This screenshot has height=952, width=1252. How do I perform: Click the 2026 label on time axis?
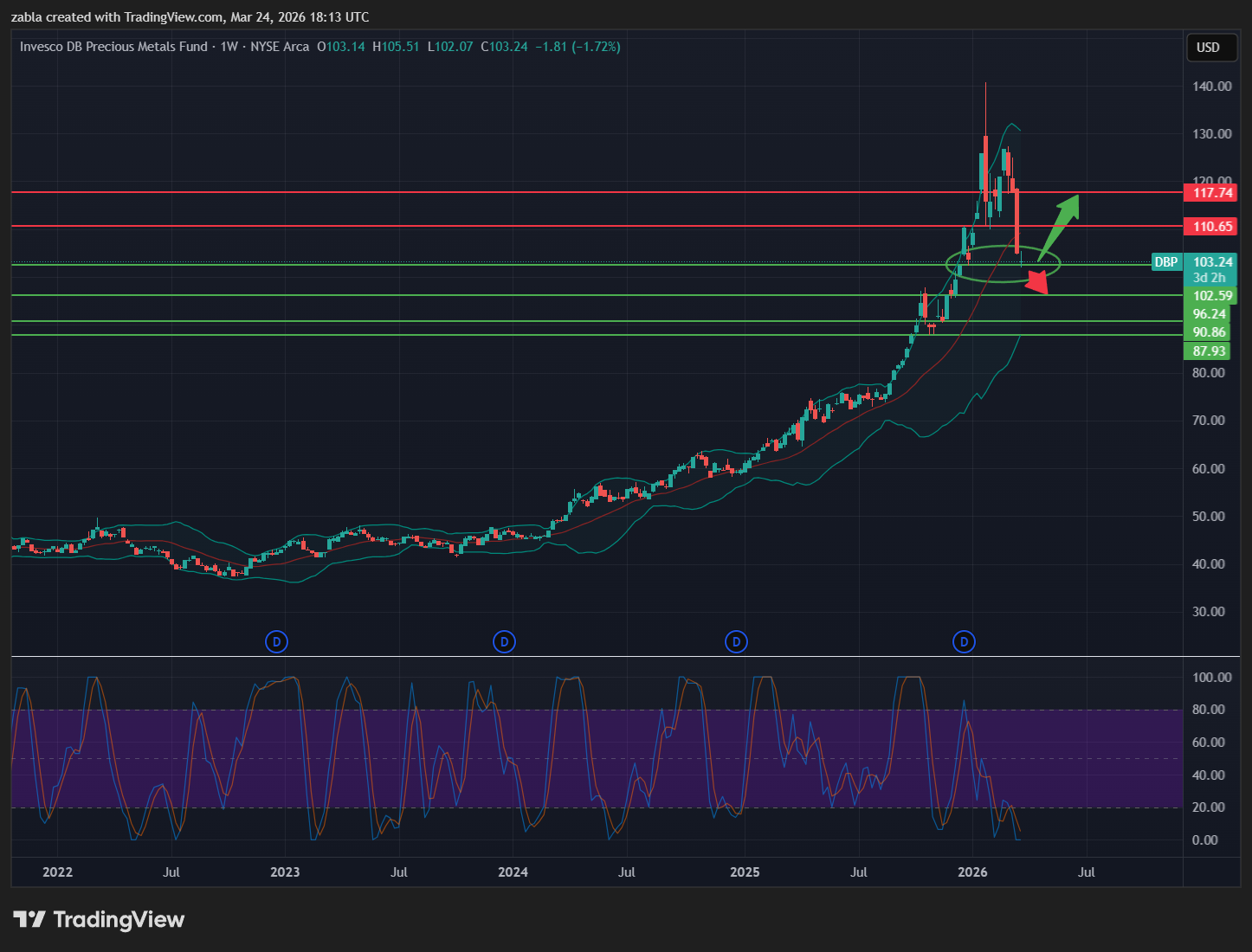coord(972,872)
